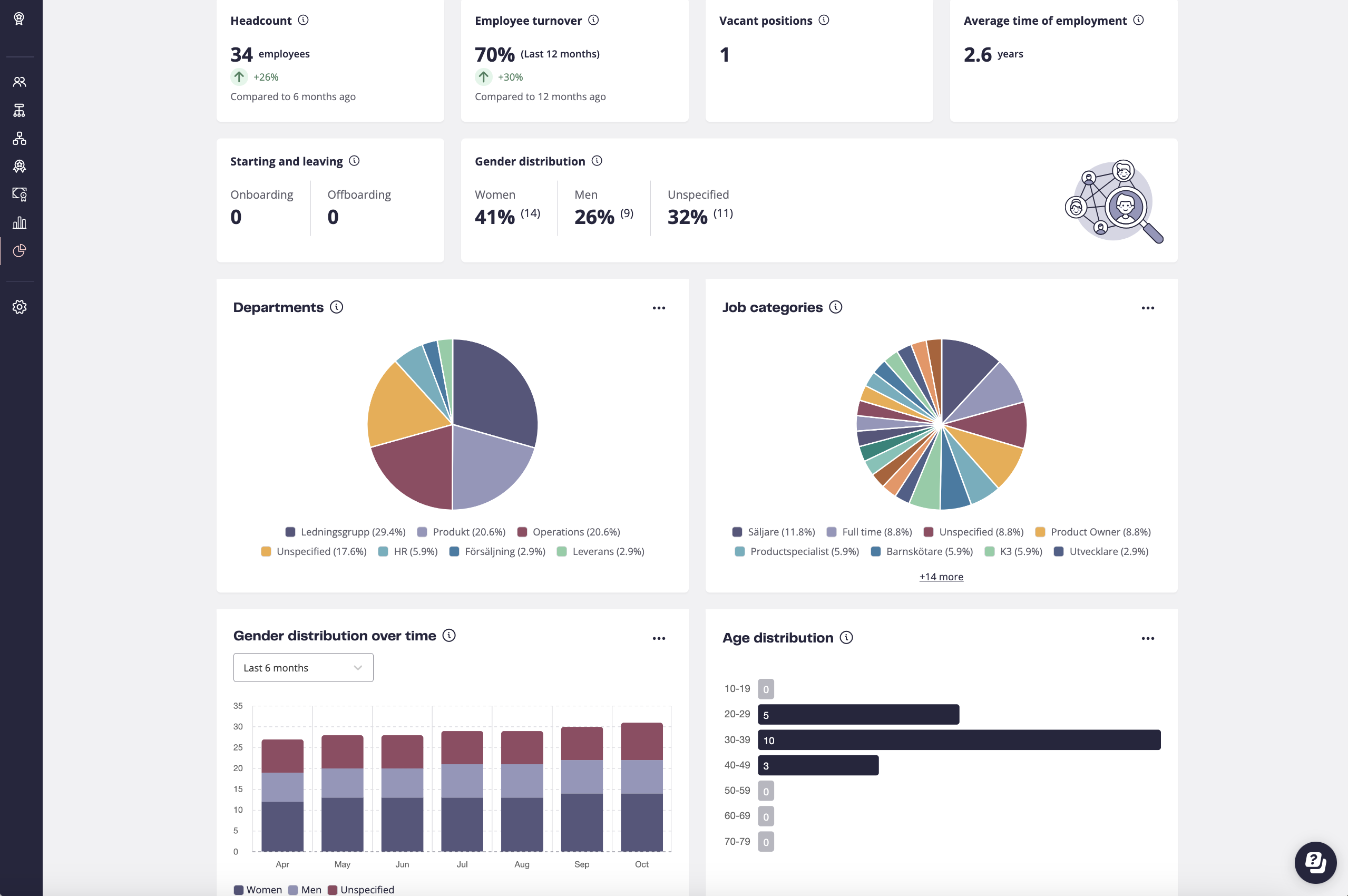Click info icon next to Headcount
This screenshot has height=896, width=1348.
pyautogui.click(x=304, y=20)
